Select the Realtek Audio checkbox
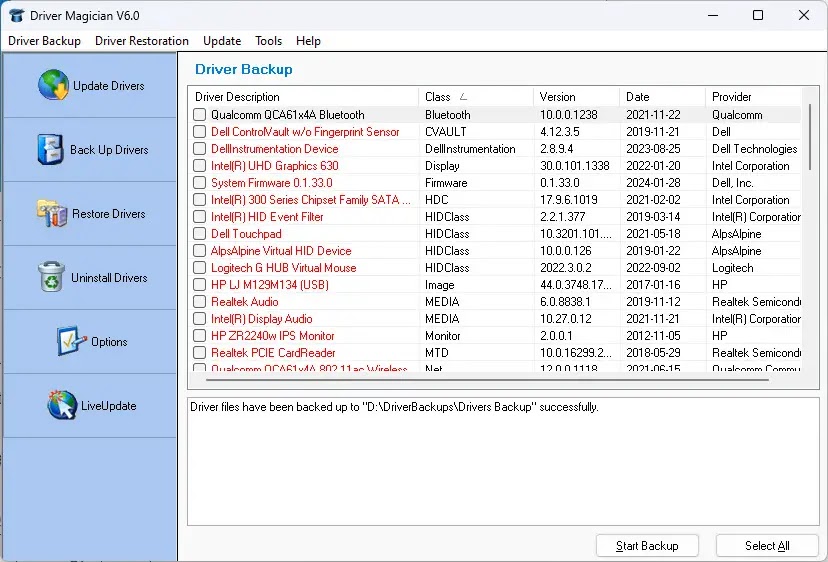Viewport: 828px width, 562px height. tap(199, 302)
